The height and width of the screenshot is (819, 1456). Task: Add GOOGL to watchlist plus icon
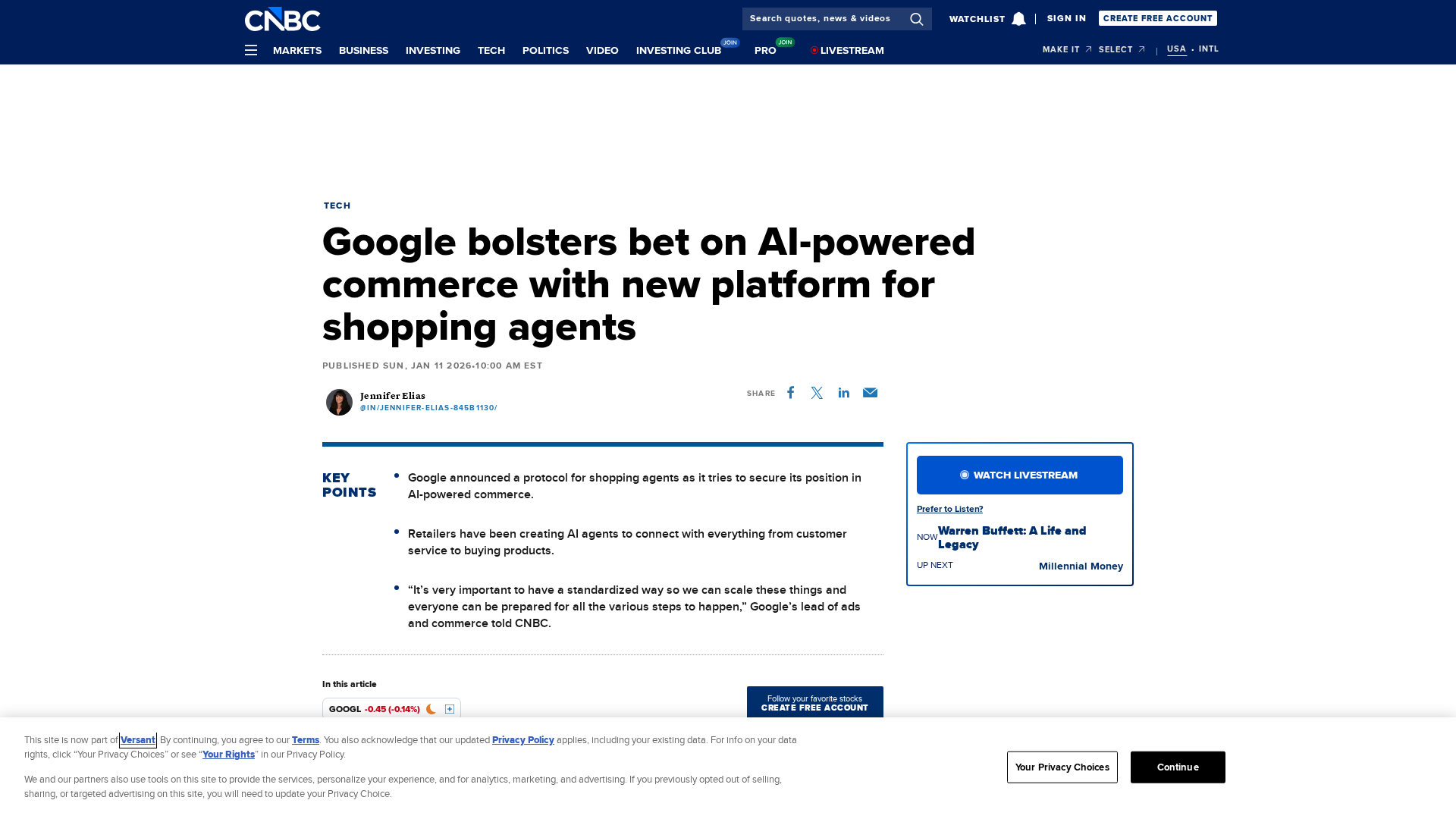click(450, 709)
